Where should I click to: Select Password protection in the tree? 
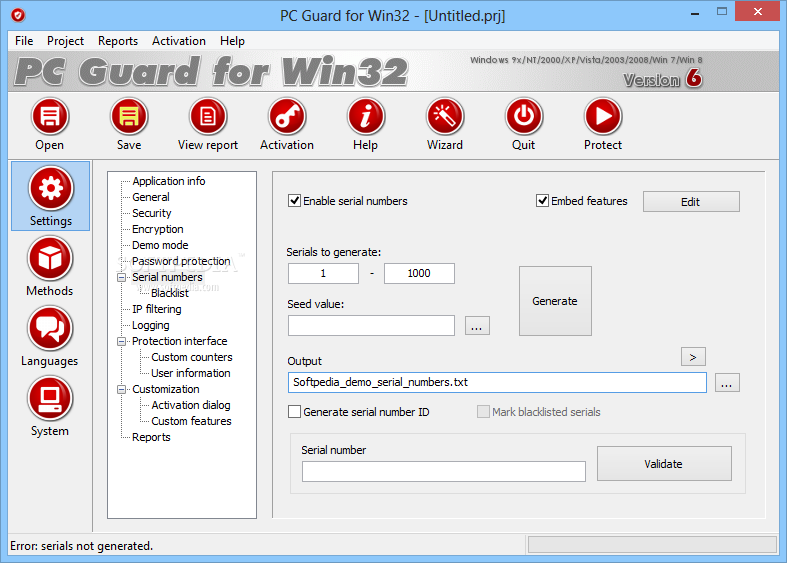181,261
